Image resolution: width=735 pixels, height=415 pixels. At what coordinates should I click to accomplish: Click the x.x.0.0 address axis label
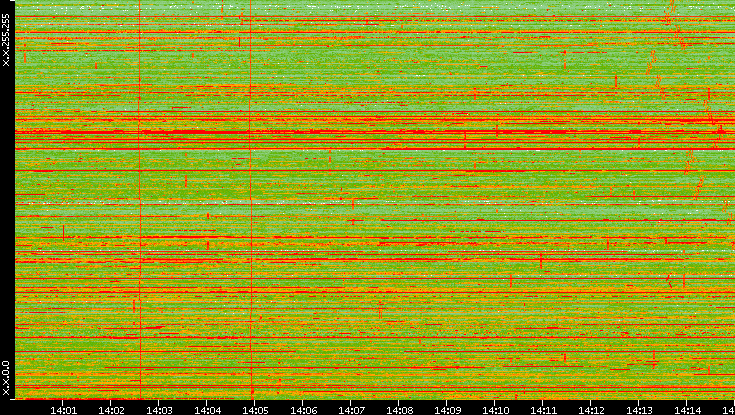pos(6,378)
